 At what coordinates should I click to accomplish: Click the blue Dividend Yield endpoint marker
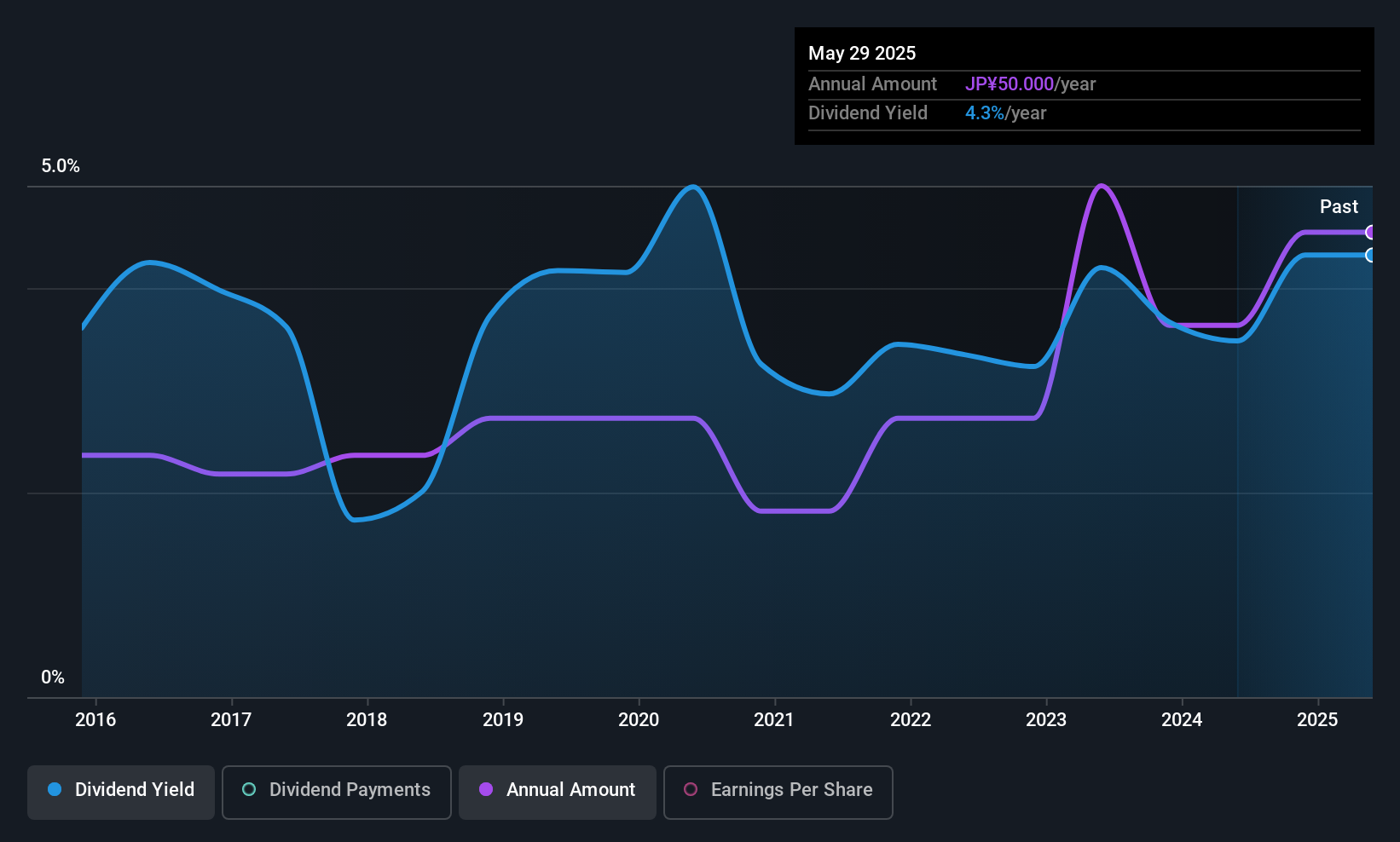[x=1370, y=256]
